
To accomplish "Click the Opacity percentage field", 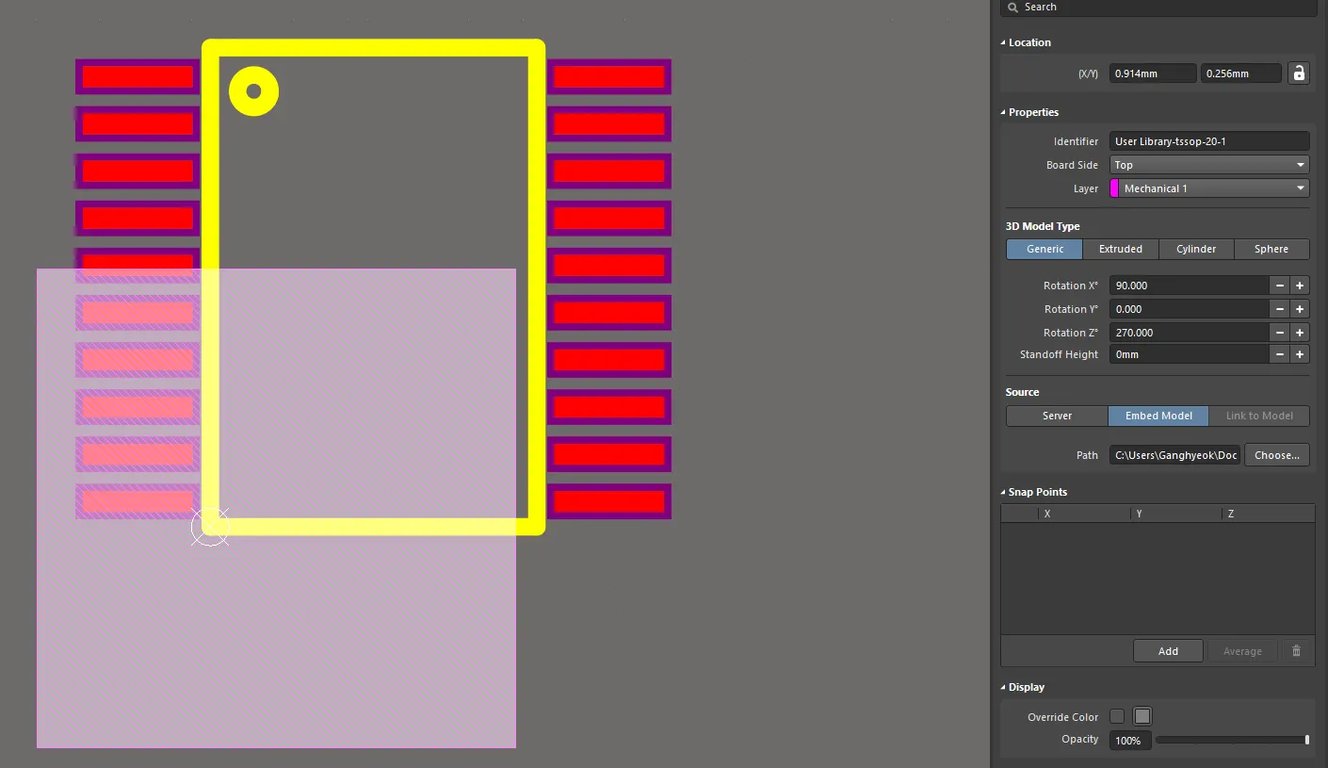I will (x=1130, y=740).
